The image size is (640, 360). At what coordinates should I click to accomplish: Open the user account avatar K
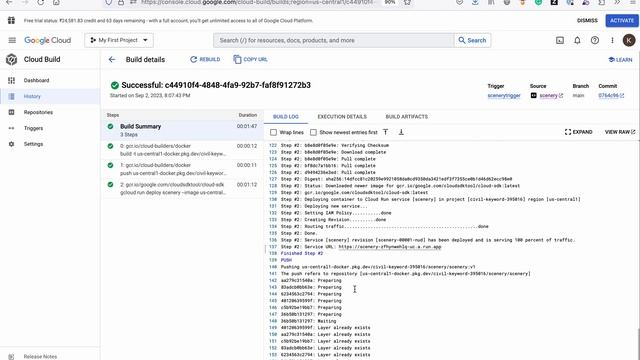tap(629, 40)
